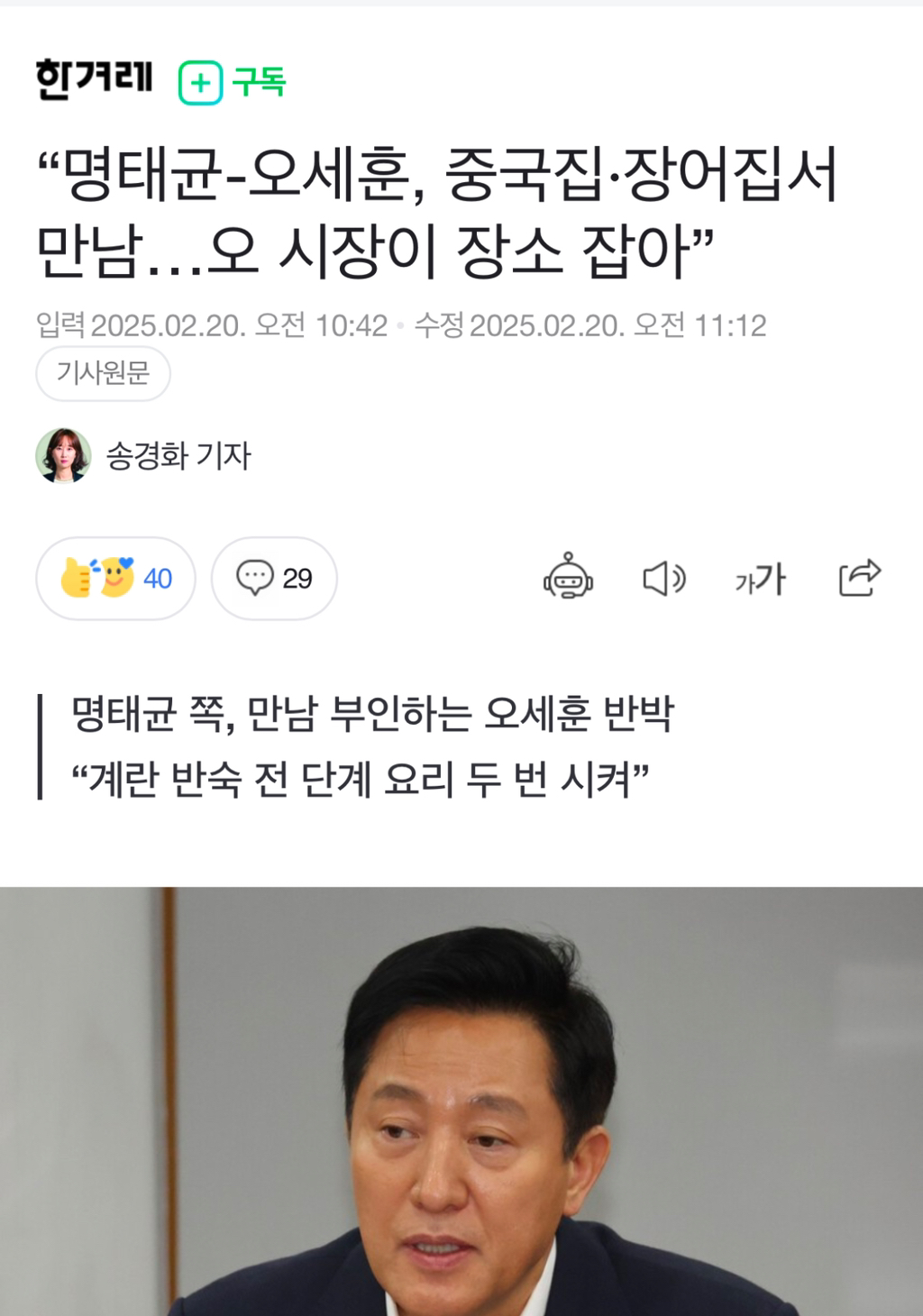Tap the plus icon beside 구독

pos(200,83)
